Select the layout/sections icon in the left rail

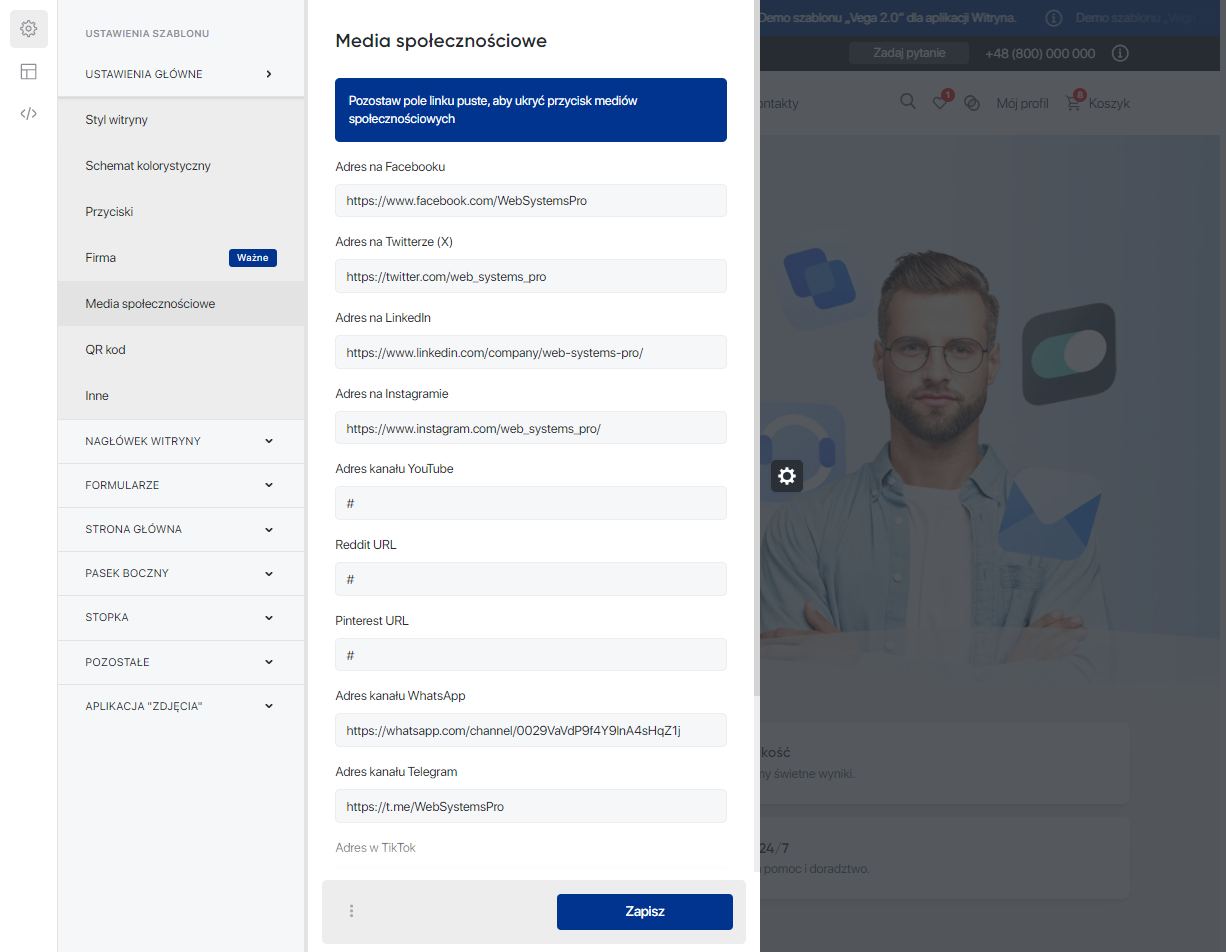(x=28, y=71)
